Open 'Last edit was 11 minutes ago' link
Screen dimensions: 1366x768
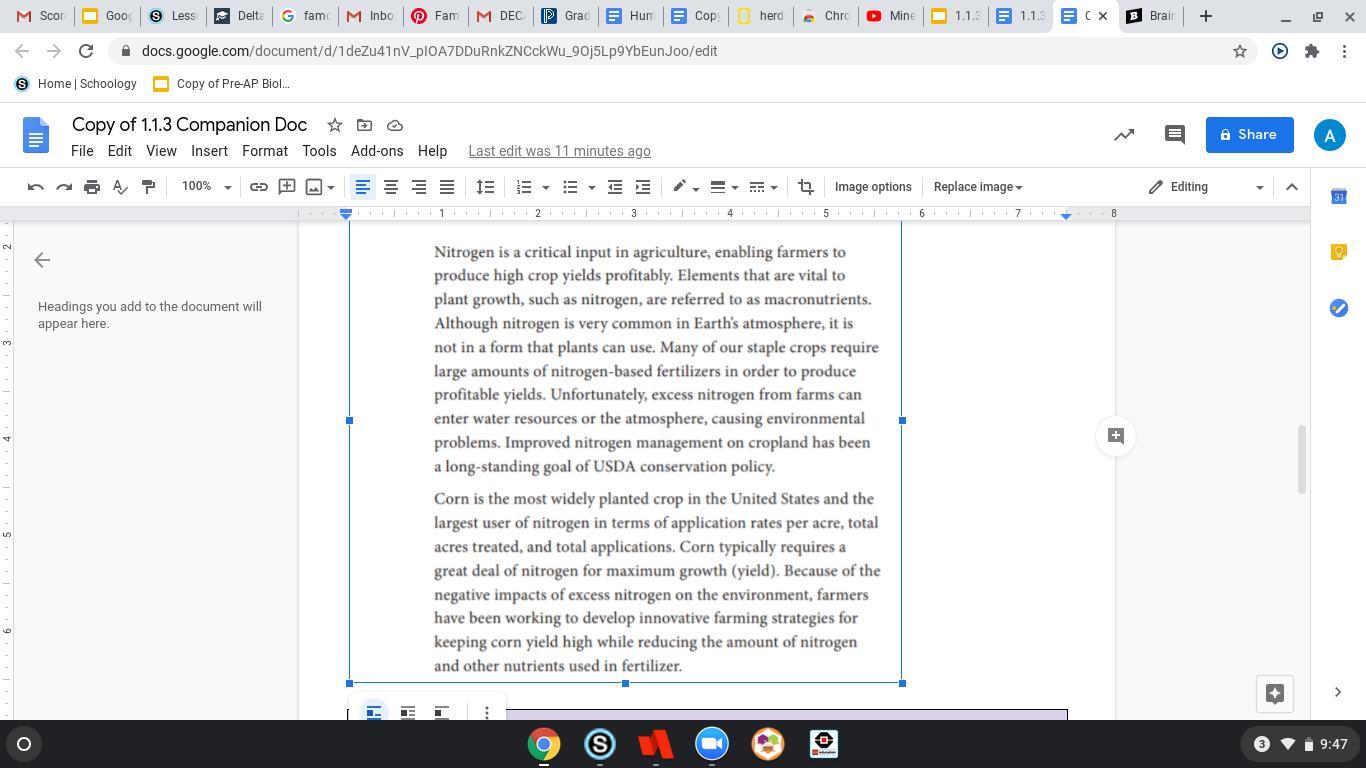(559, 151)
